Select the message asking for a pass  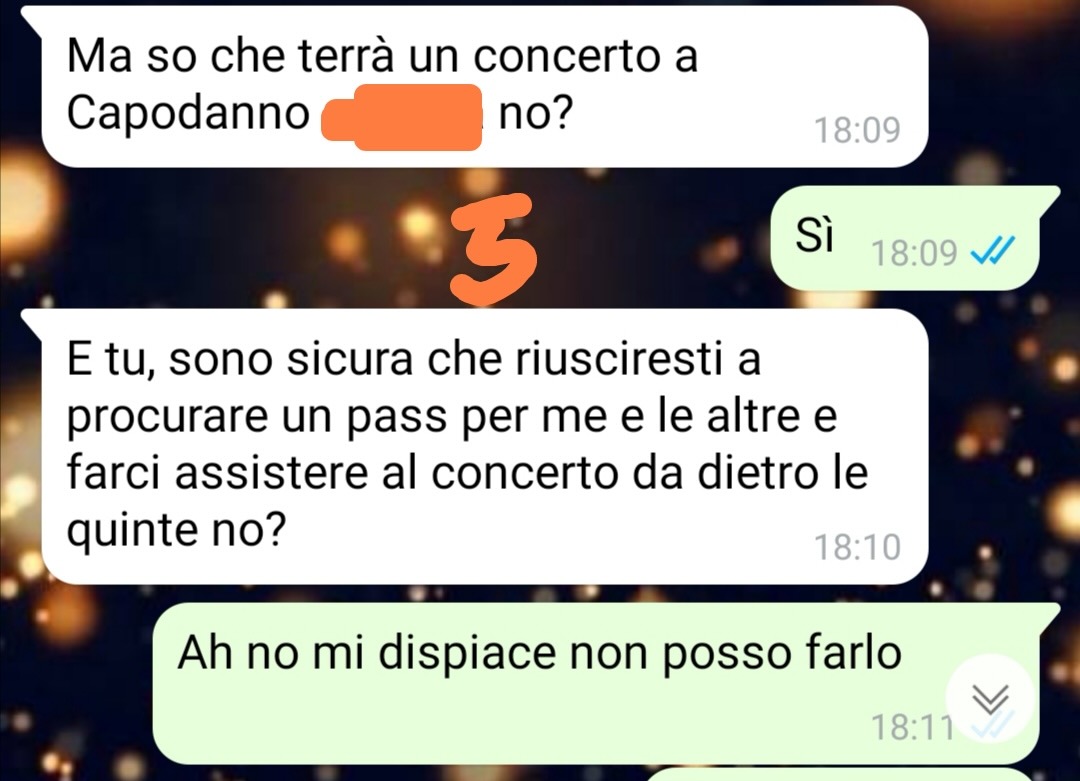coord(475,446)
